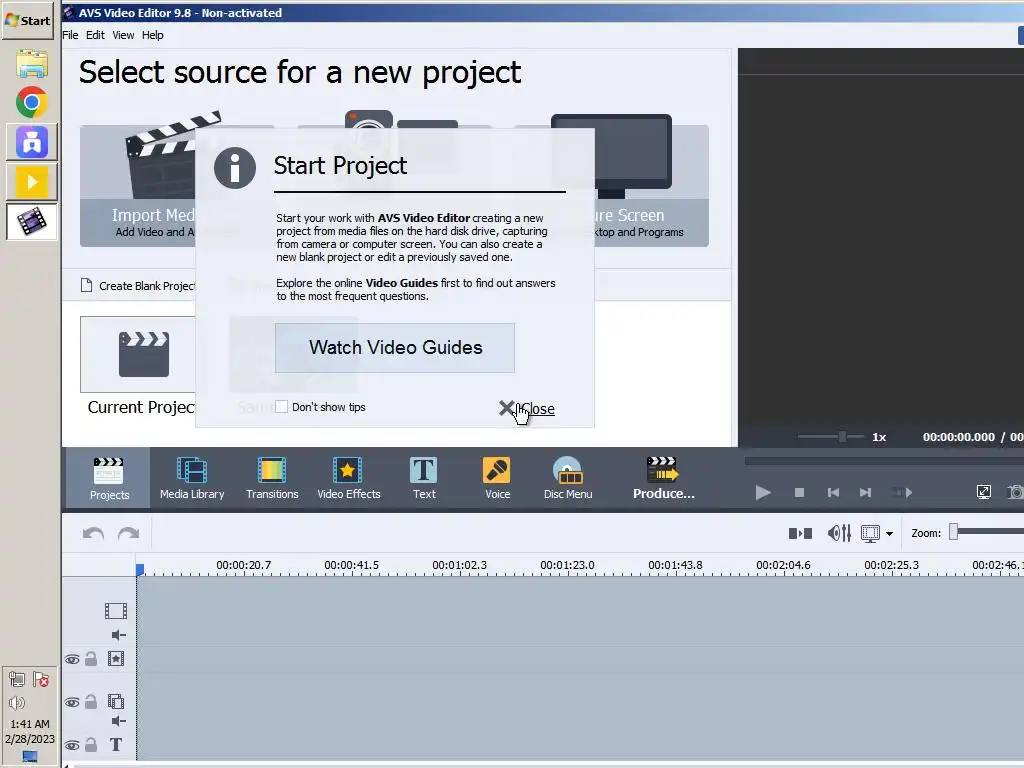Lock the video overlay track

(x=91, y=702)
